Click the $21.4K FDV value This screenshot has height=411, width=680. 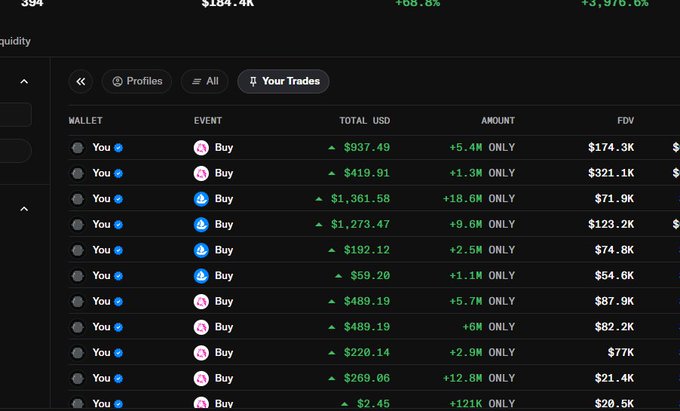(614, 378)
